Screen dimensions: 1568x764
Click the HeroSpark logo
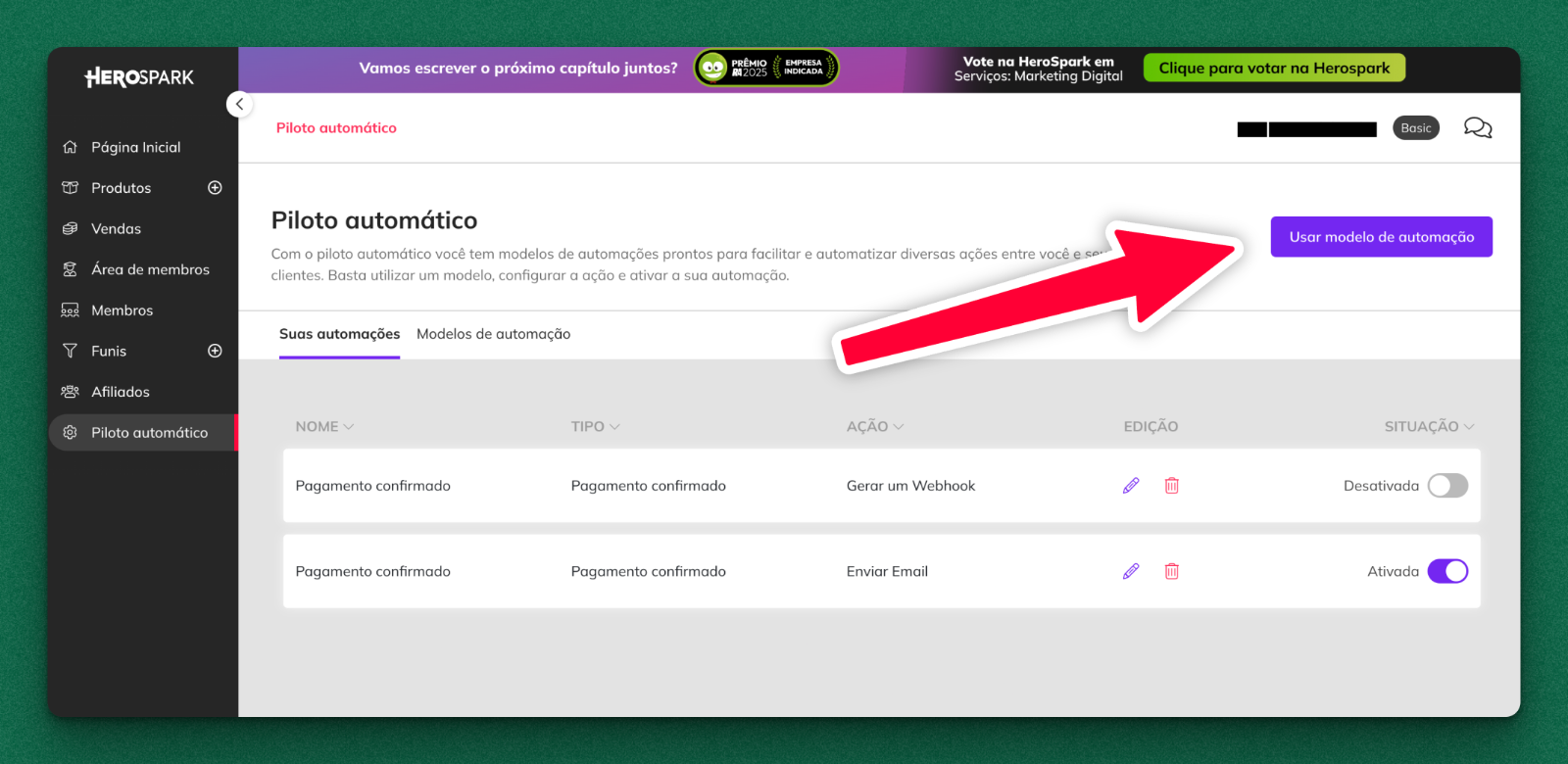[x=139, y=77]
